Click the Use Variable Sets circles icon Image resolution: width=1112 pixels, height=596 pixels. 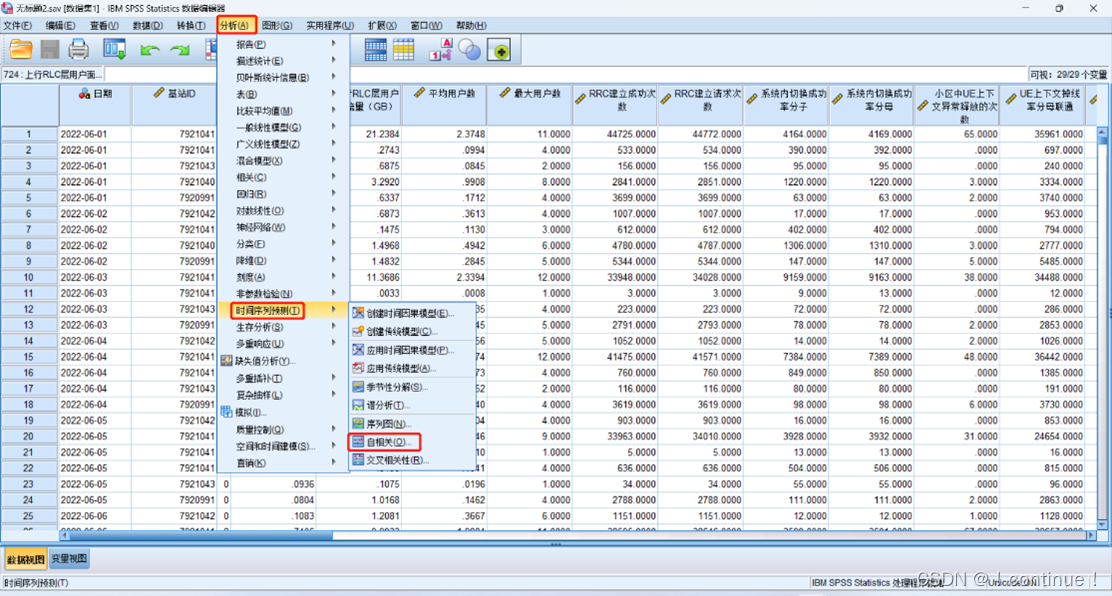click(x=469, y=50)
